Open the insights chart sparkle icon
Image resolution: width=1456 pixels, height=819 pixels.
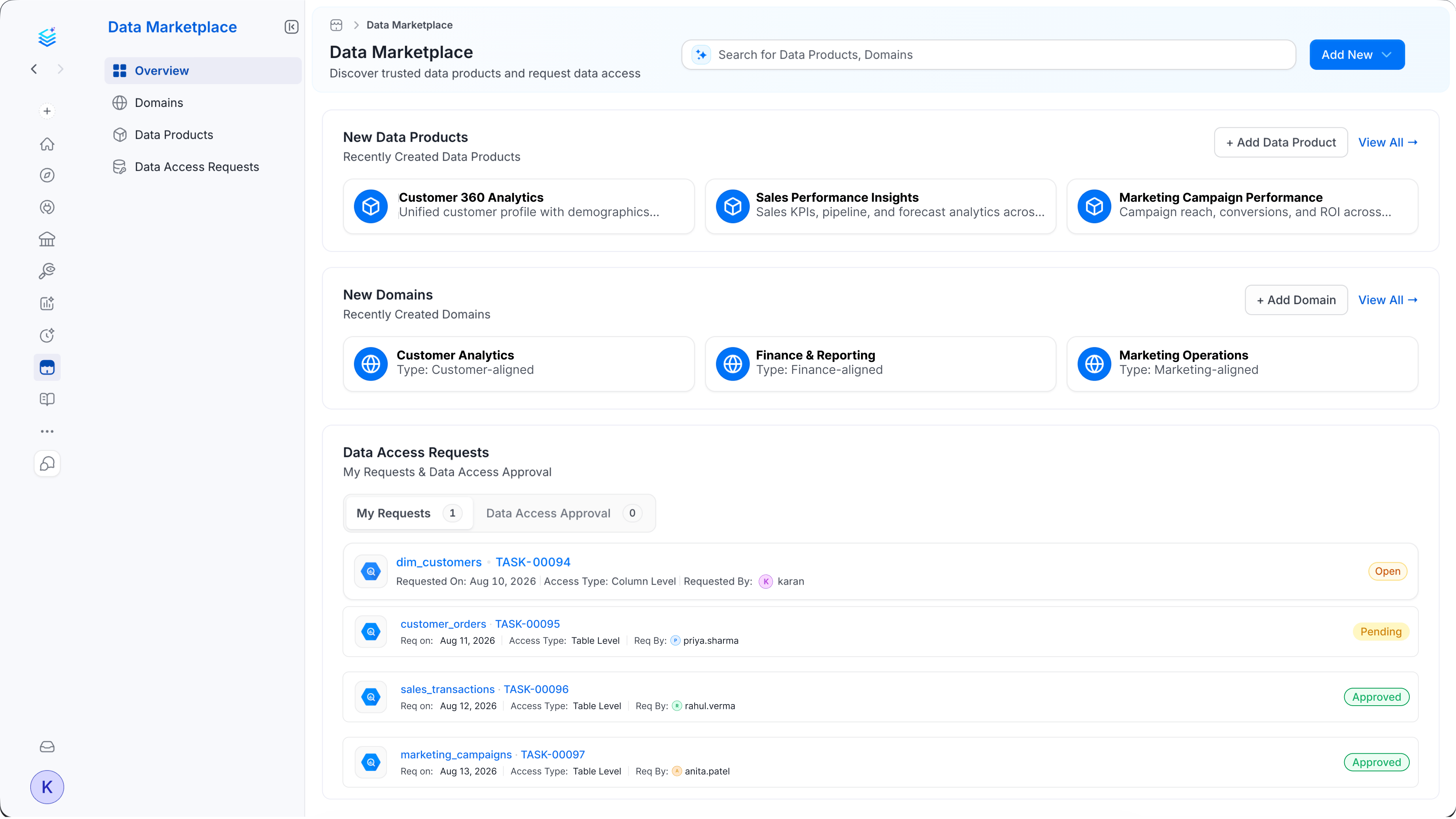coord(47,303)
